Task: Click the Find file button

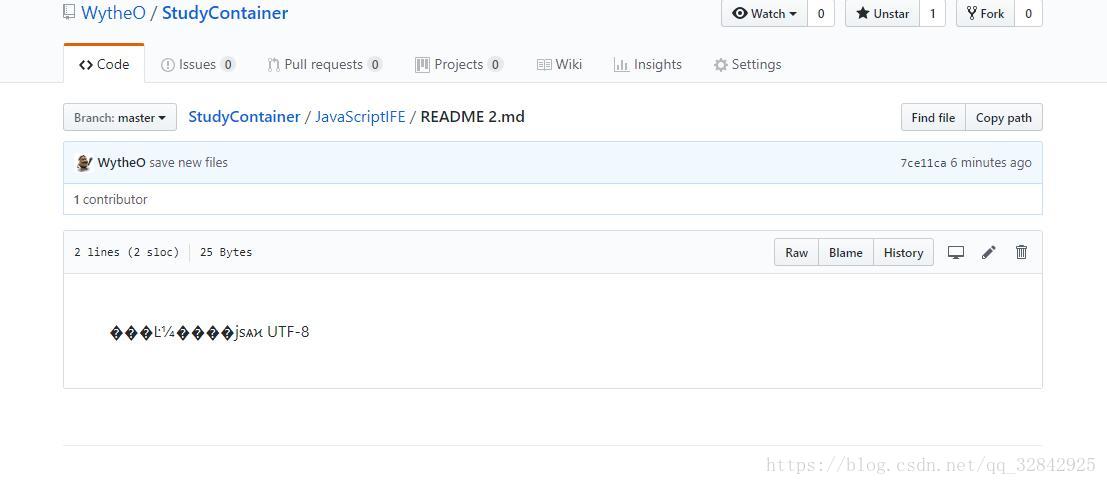Action: tap(933, 117)
